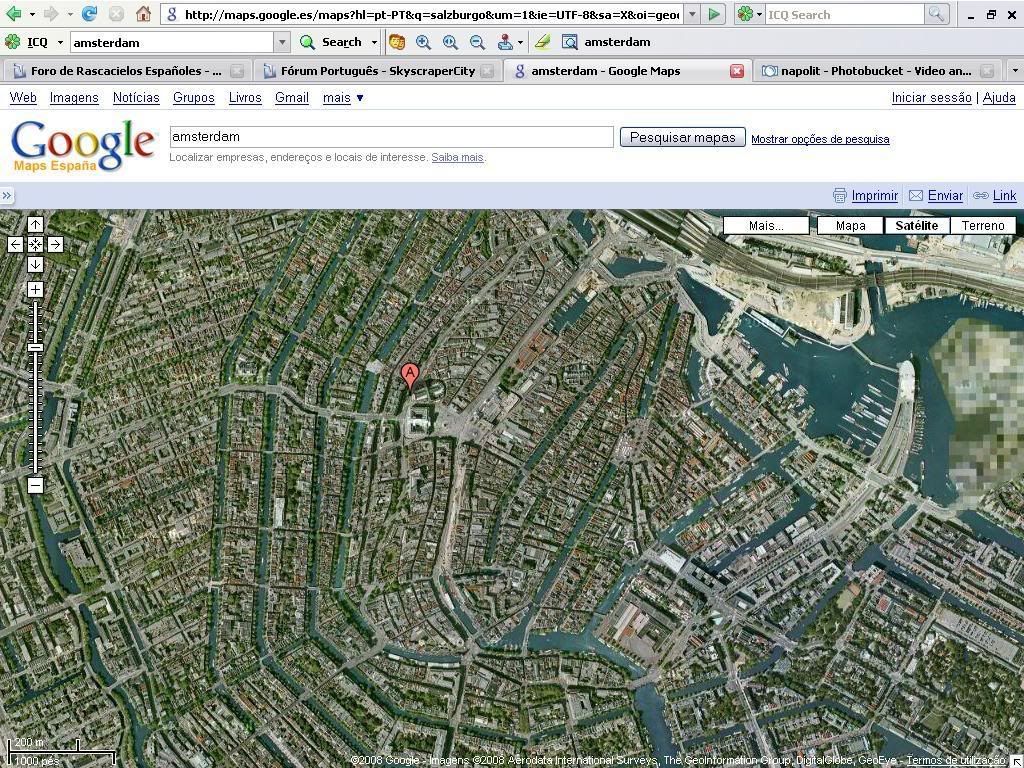Switch map view to Terreno
This screenshot has height=768, width=1024.
pyautogui.click(x=982, y=226)
